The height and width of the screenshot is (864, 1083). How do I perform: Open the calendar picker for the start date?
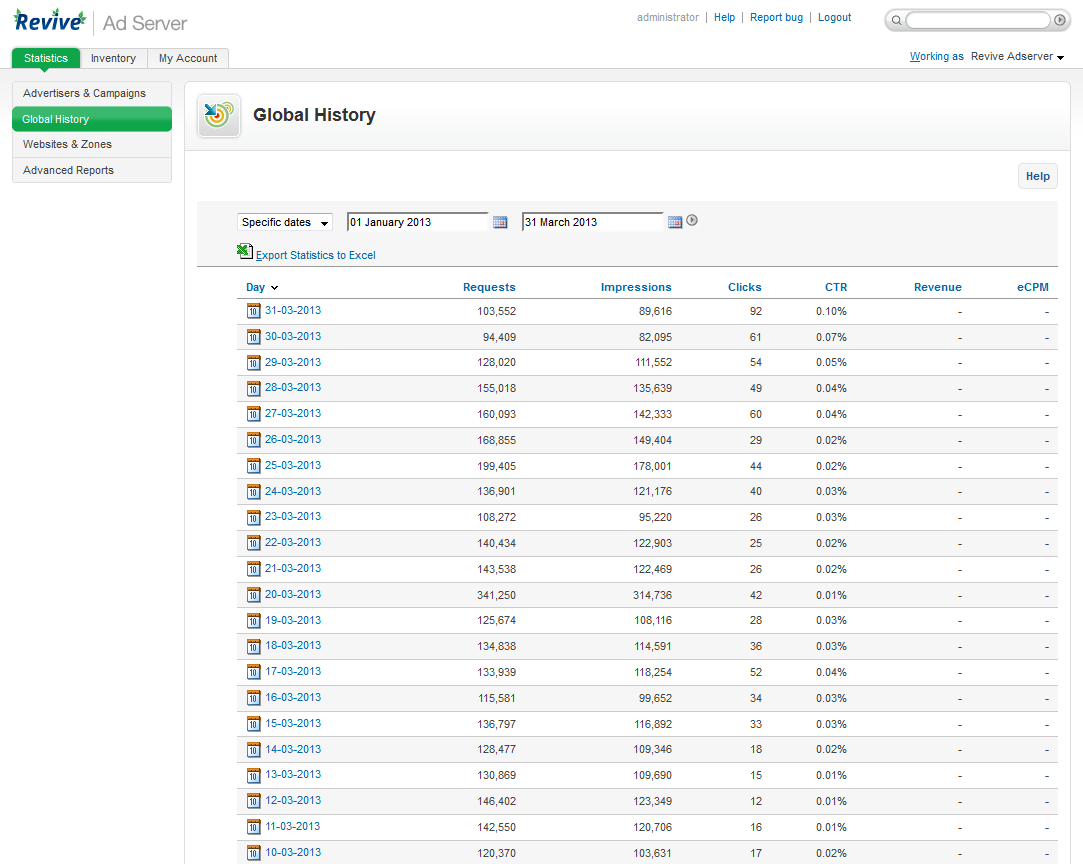(500, 221)
